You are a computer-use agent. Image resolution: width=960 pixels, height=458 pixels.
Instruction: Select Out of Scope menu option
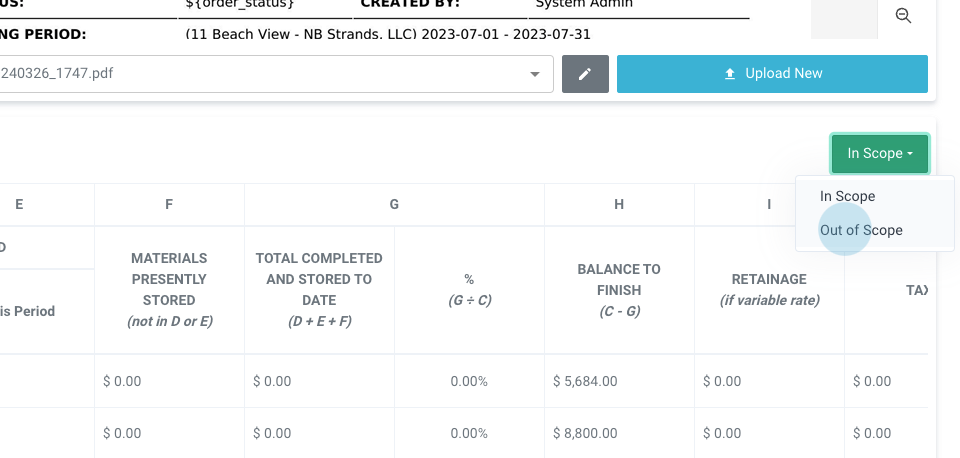point(861,230)
